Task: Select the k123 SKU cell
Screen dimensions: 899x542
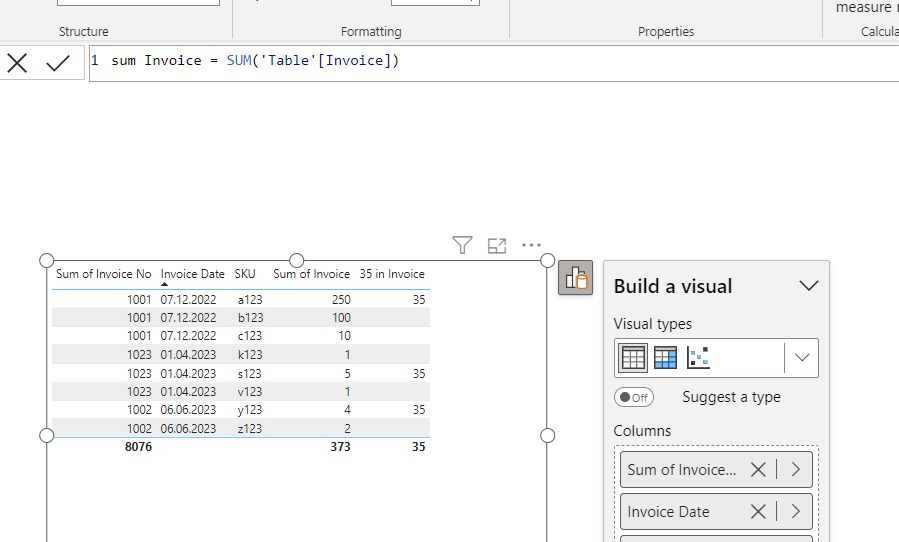Action: tap(250, 354)
